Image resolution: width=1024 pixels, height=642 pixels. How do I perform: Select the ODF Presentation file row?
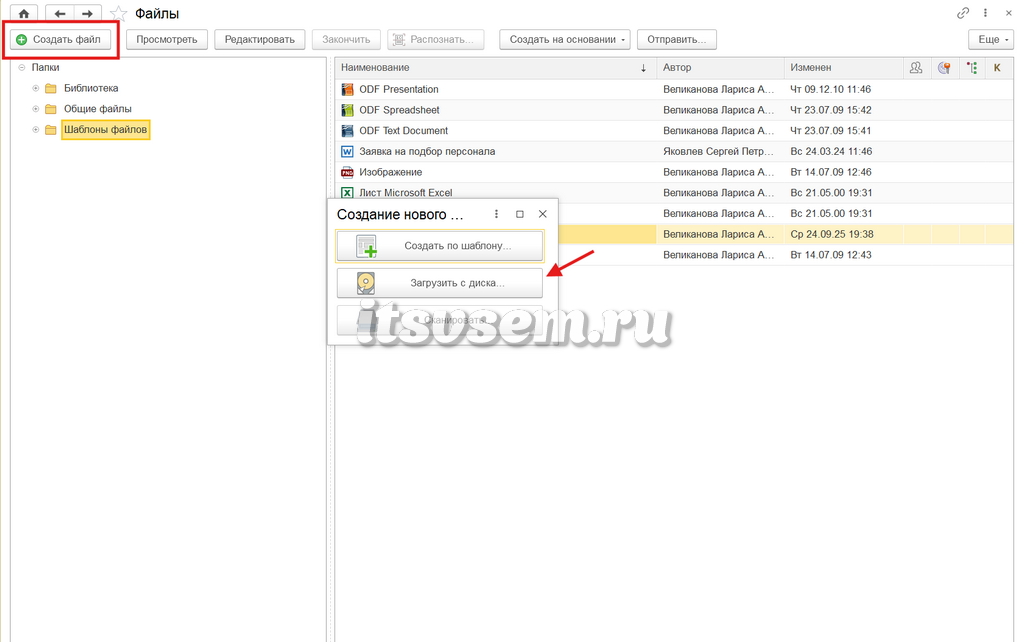(674, 89)
